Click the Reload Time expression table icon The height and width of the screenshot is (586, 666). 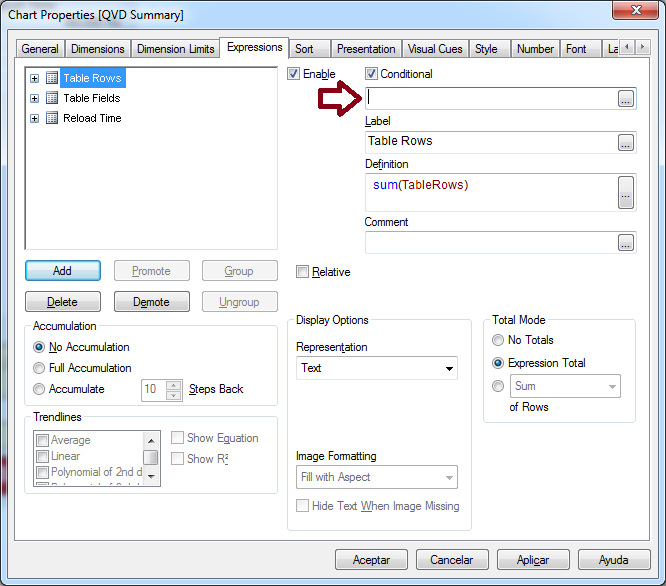52,118
